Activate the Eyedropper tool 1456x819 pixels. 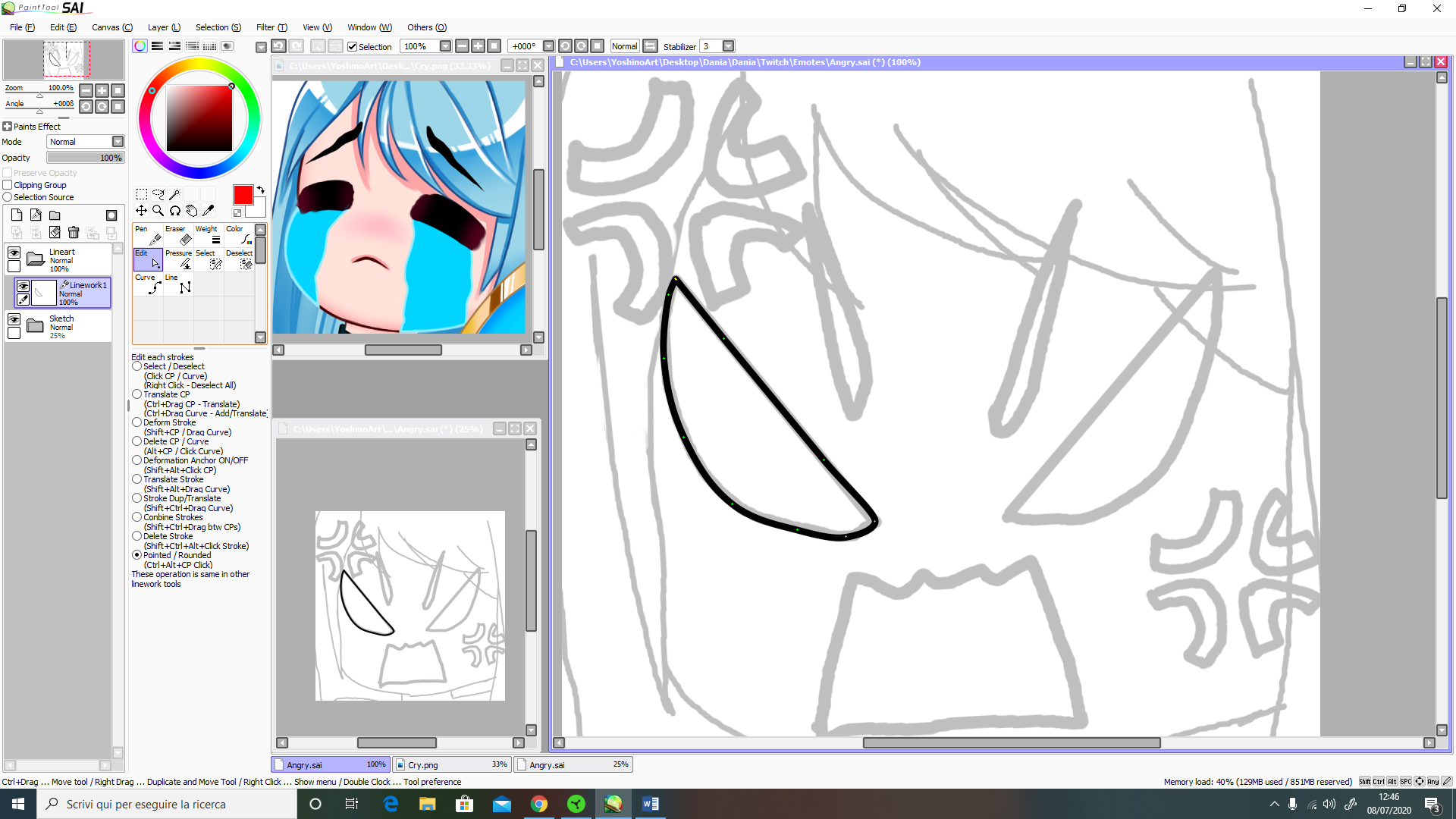pos(208,211)
